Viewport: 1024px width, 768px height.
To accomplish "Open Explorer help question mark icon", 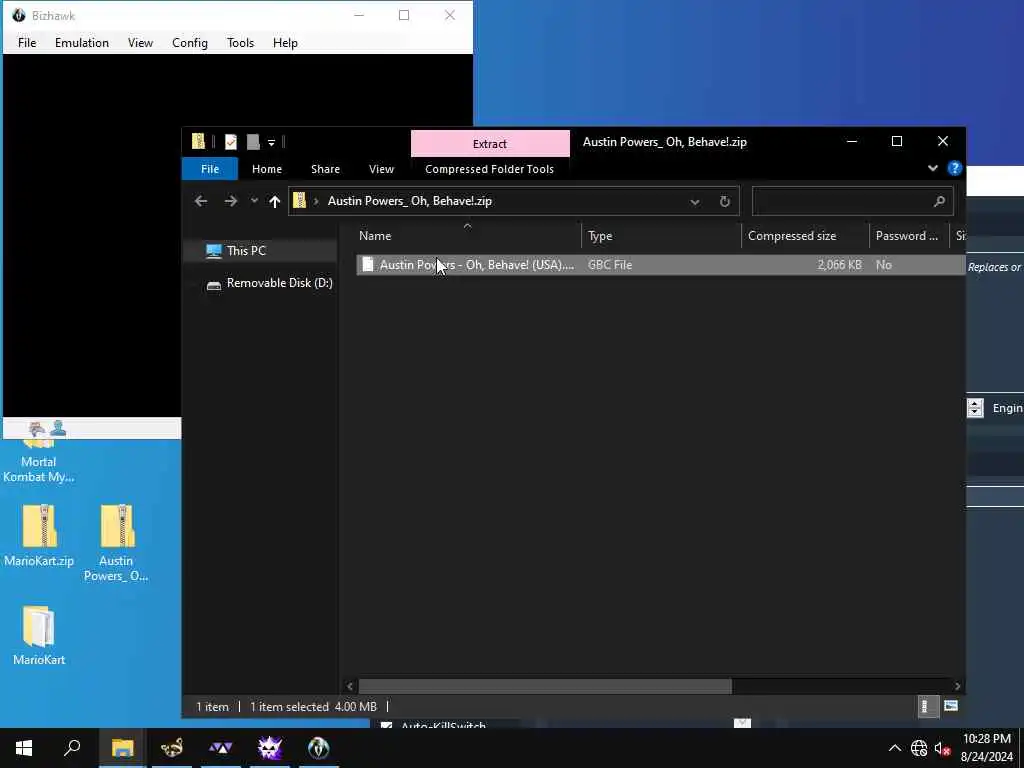I will [x=954, y=168].
